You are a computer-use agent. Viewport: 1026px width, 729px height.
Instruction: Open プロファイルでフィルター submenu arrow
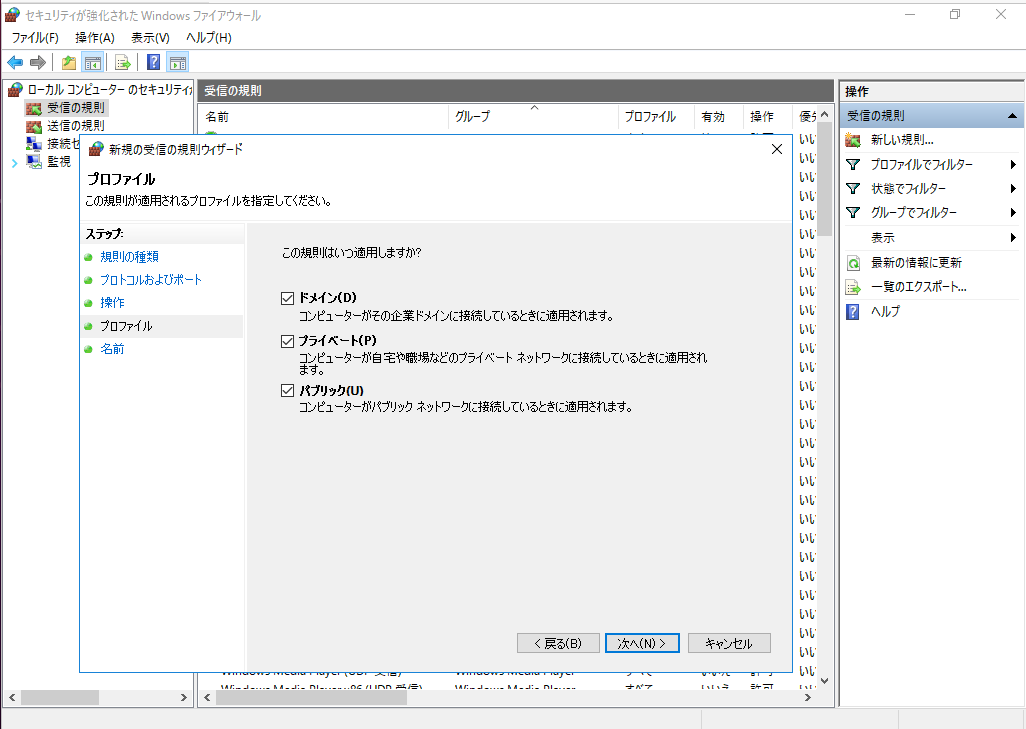[1013, 165]
